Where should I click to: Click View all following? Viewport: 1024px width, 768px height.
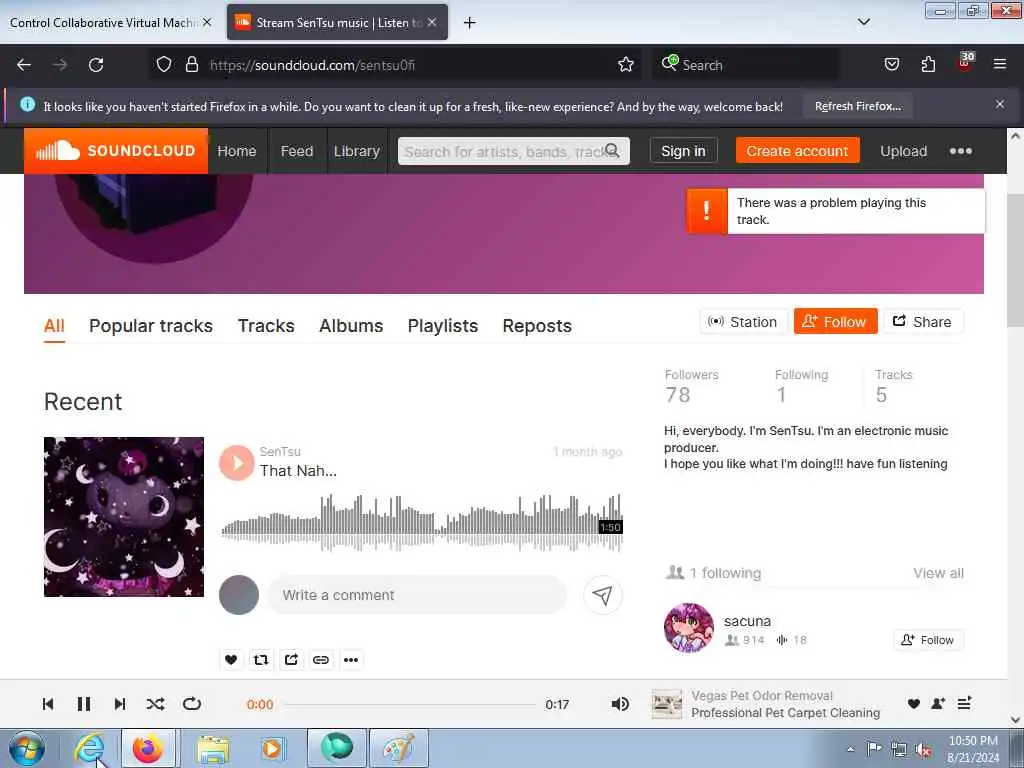pyautogui.click(x=938, y=573)
